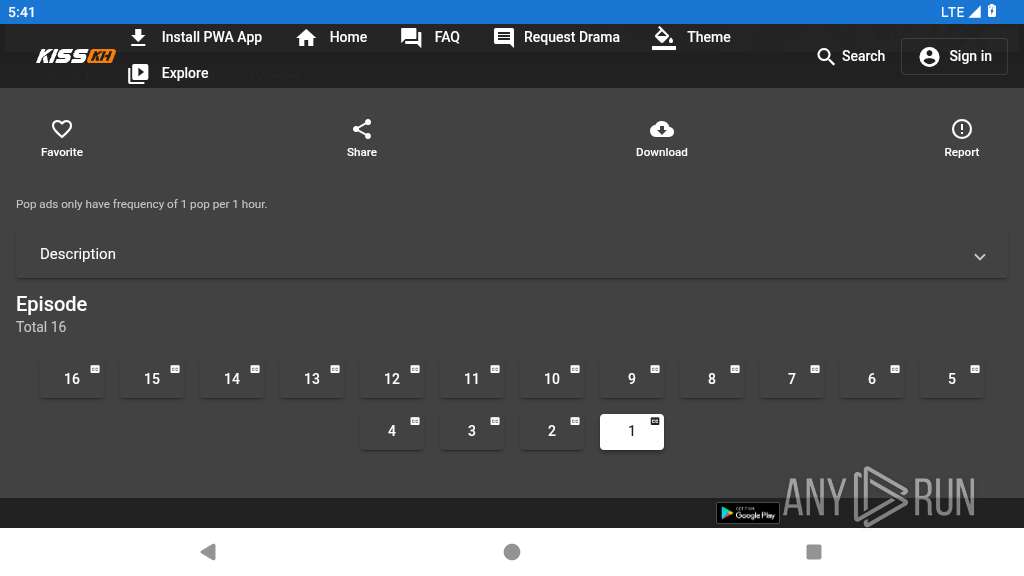Click the 'Total 16' episode count text
Screen dimensions: 1024x576
pyautogui.click(x=41, y=327)
